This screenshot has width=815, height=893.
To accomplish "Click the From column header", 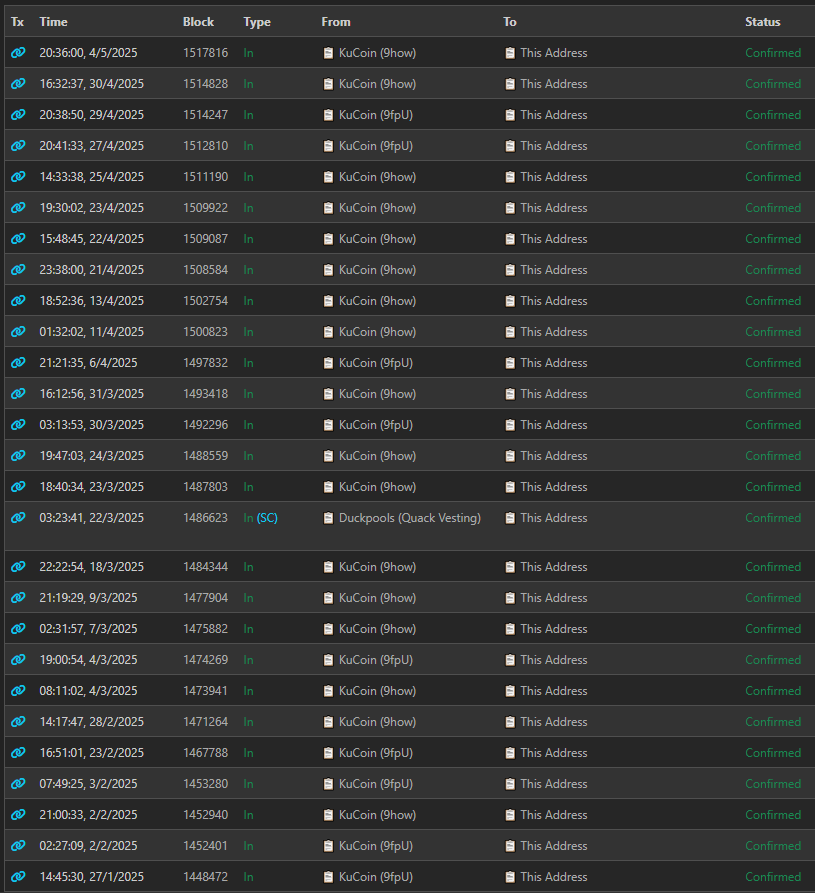I will coord(335,22).
